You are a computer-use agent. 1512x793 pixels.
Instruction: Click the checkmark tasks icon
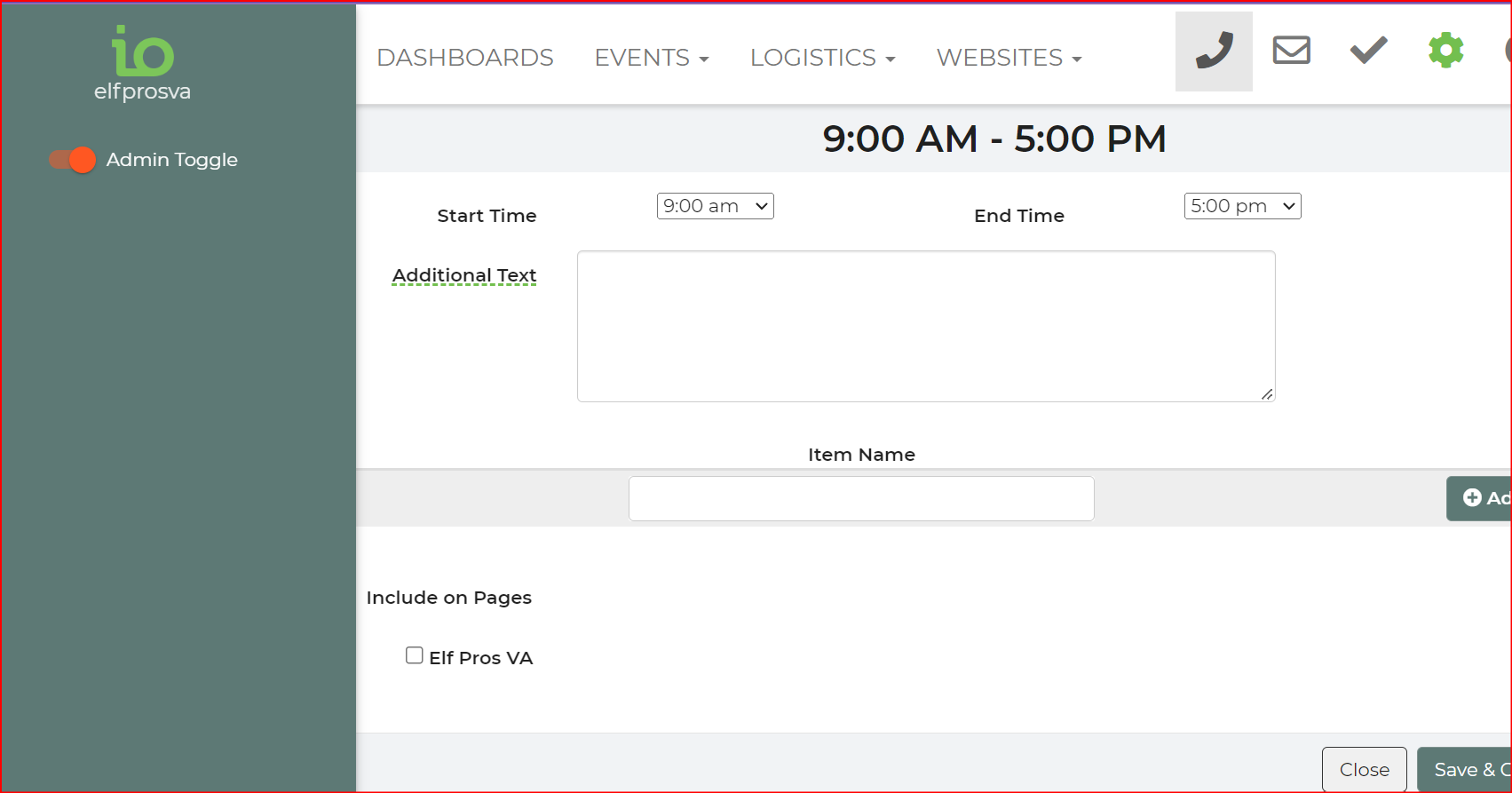(x=1368, y=51)
